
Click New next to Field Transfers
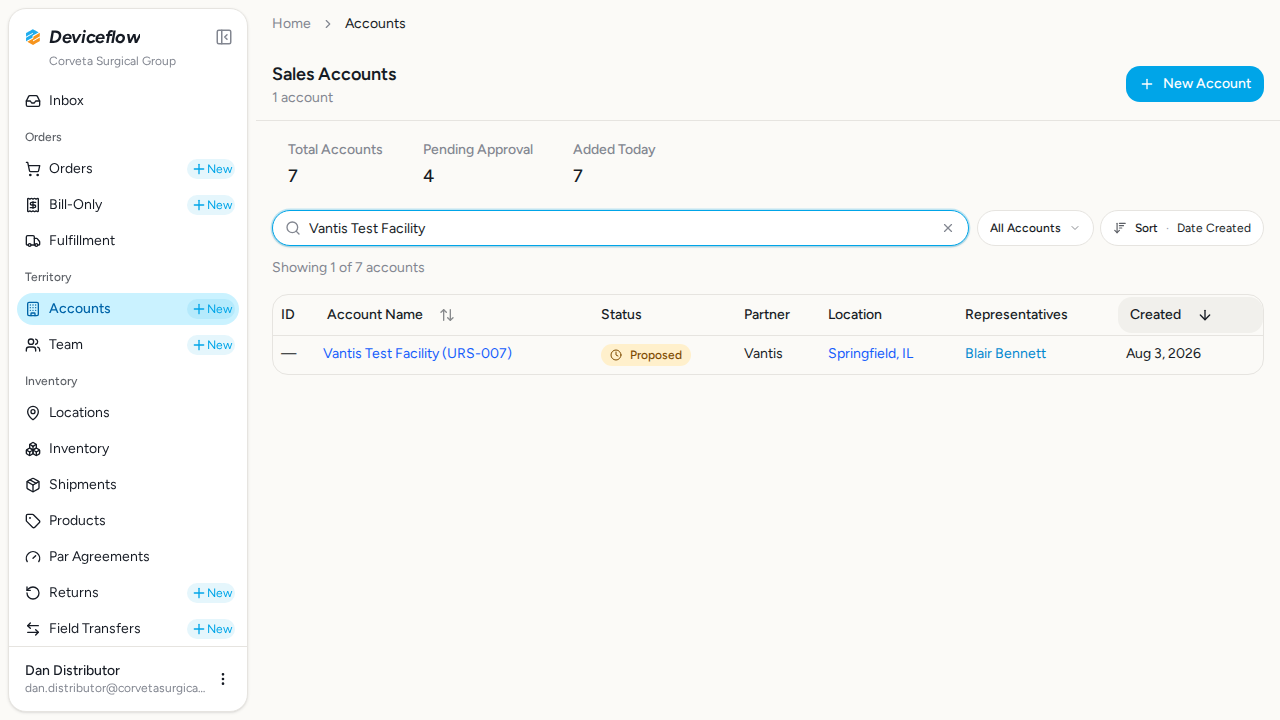point(212,629)
